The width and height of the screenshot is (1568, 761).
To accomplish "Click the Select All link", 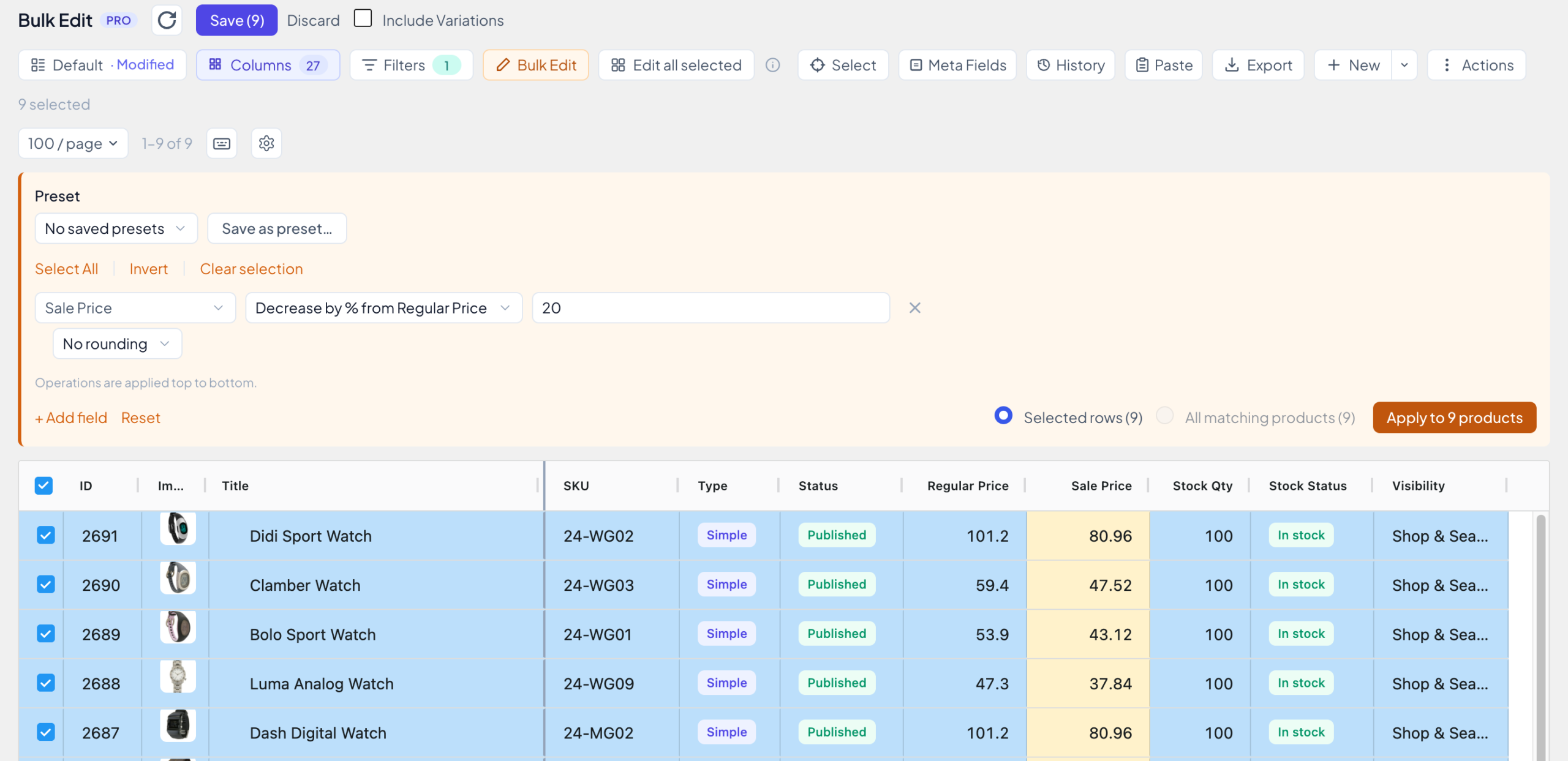I will 66,269.
